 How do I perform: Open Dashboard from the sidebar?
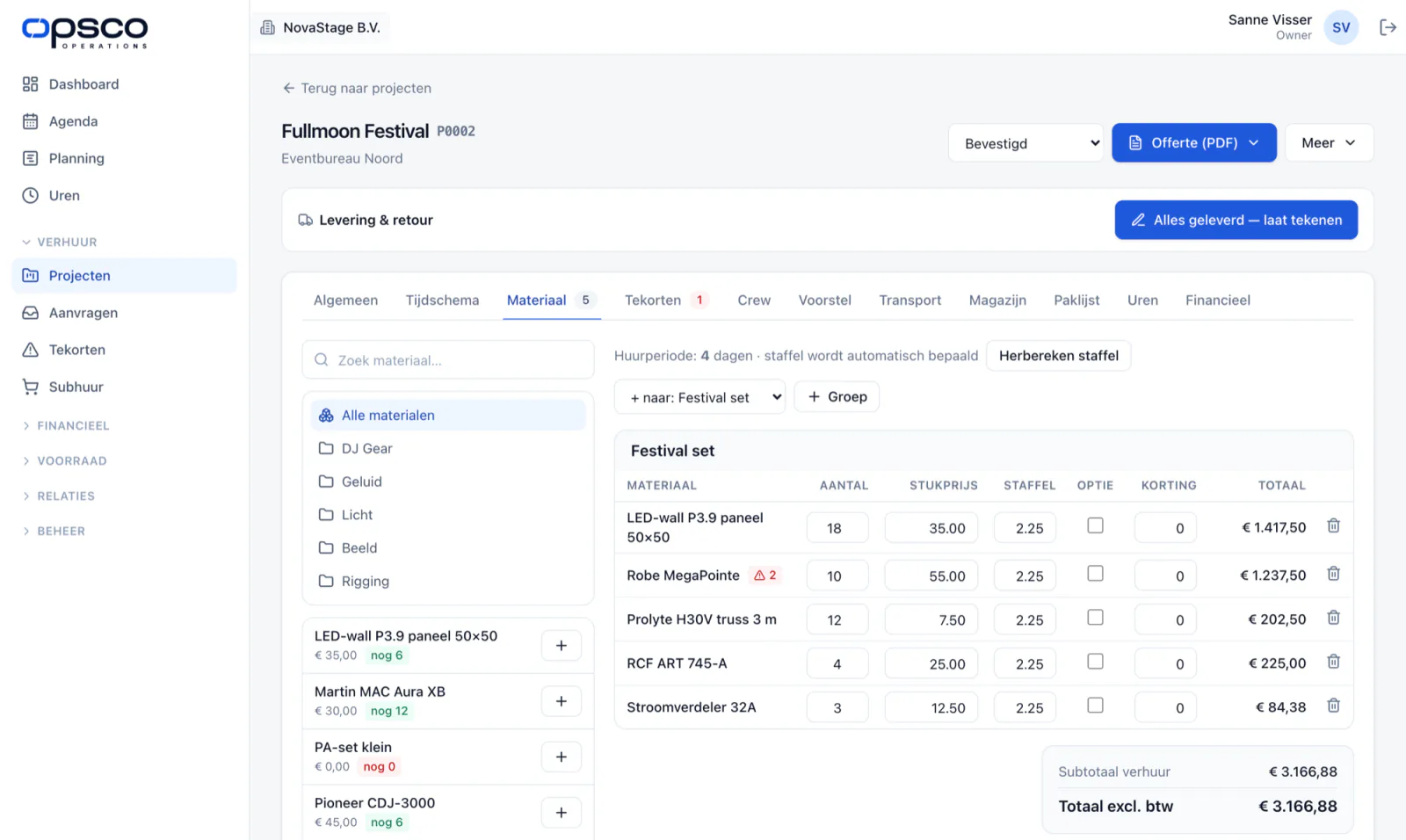click(x=125, y=84)
